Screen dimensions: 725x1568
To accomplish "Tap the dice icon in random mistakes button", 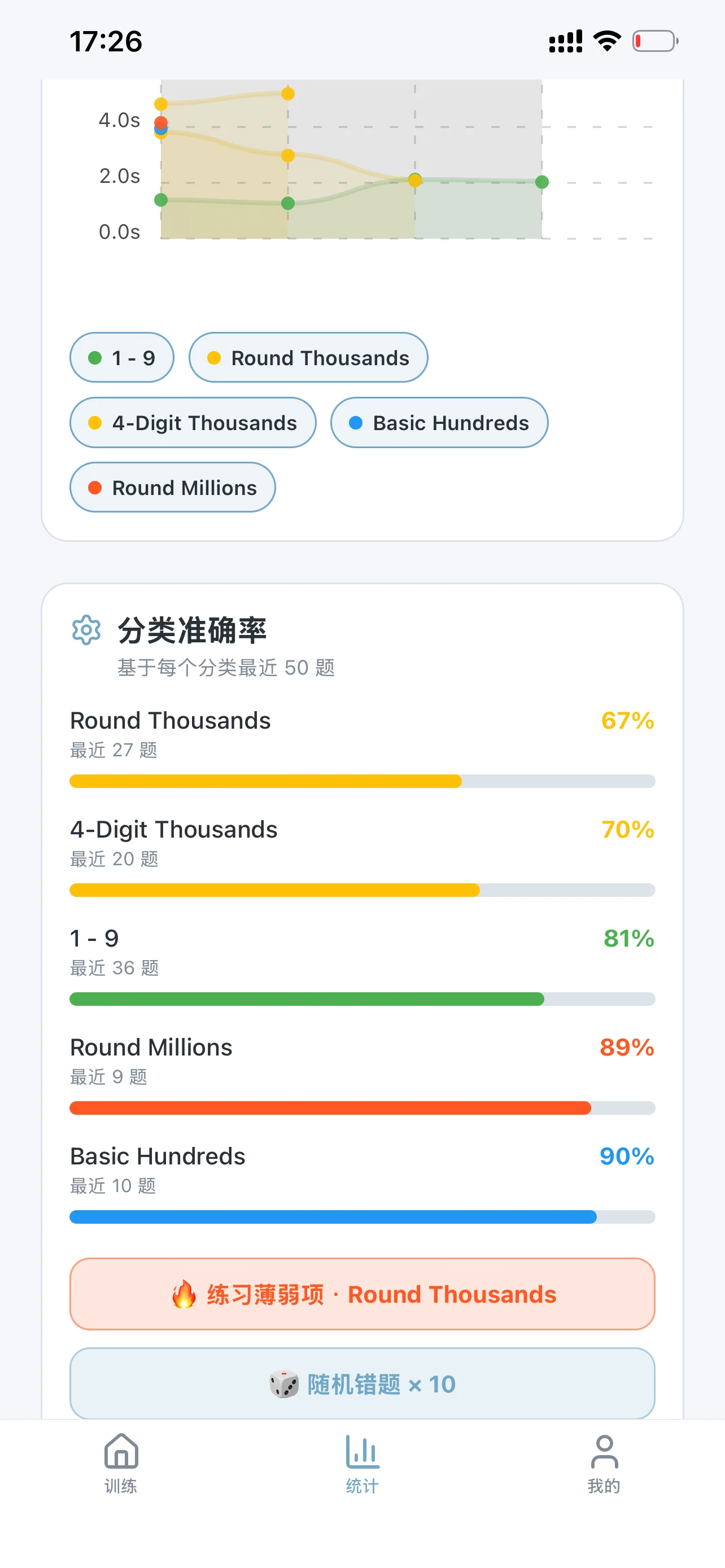I will coord(283,1383).
